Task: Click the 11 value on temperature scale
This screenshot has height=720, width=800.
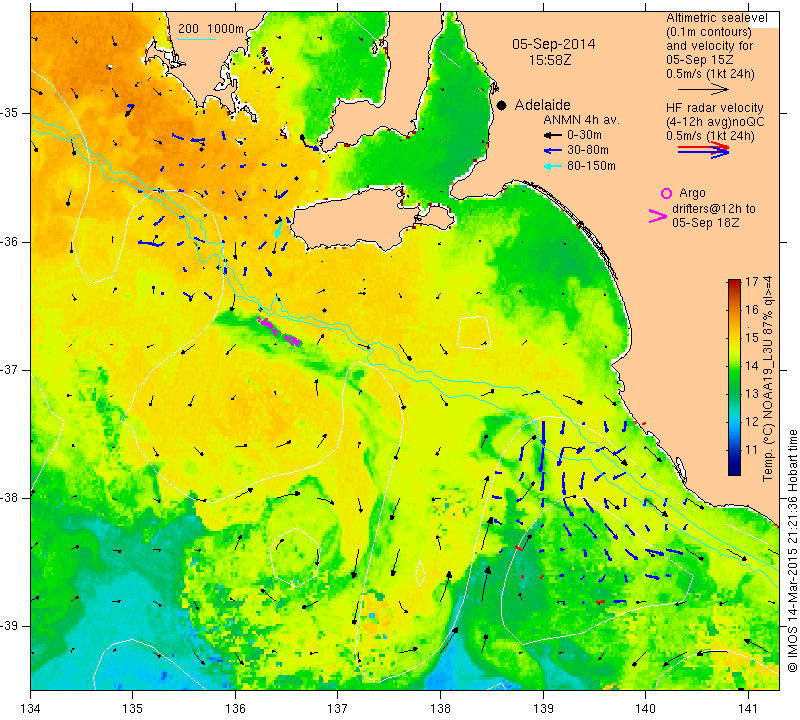Action: click(752, 450)
